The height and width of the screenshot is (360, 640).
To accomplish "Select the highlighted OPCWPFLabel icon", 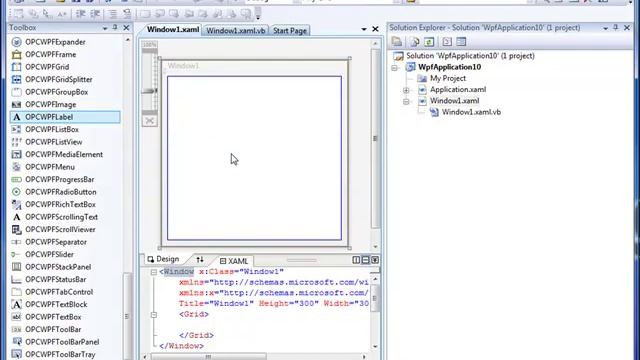I will 16,117.
